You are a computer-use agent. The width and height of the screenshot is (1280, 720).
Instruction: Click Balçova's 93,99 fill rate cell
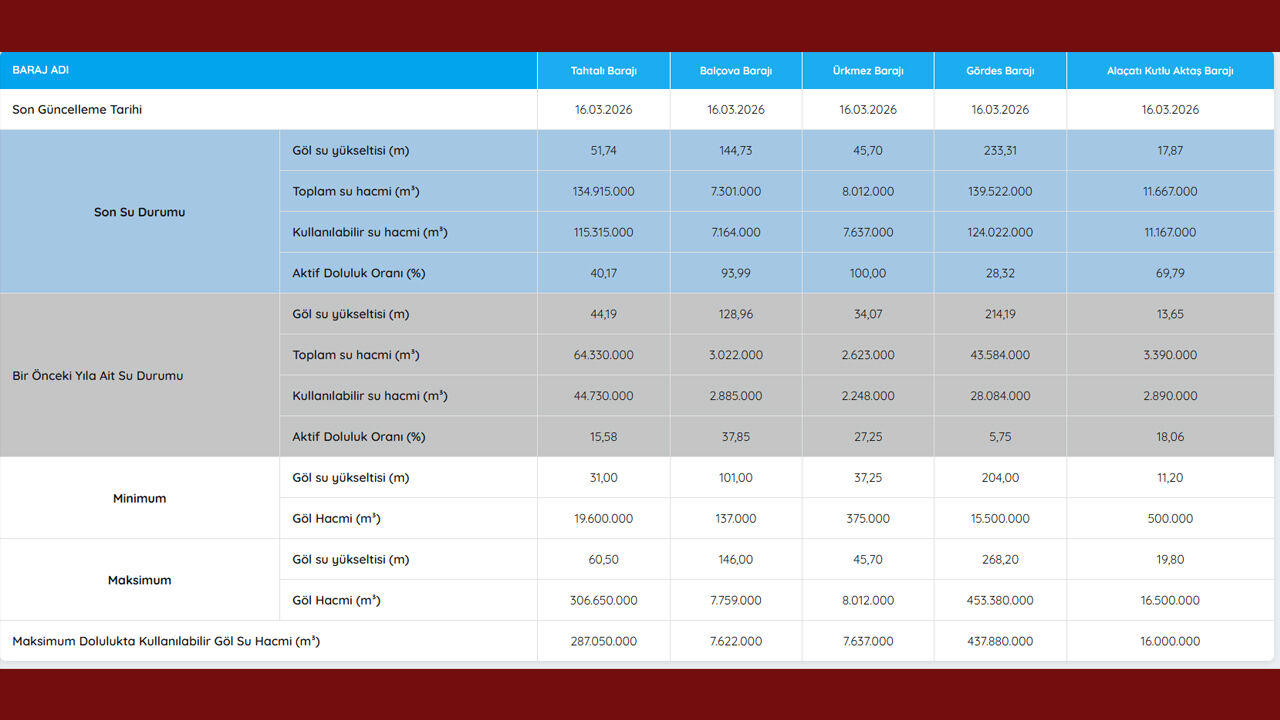pyautogui.click(x=735, y=273)
